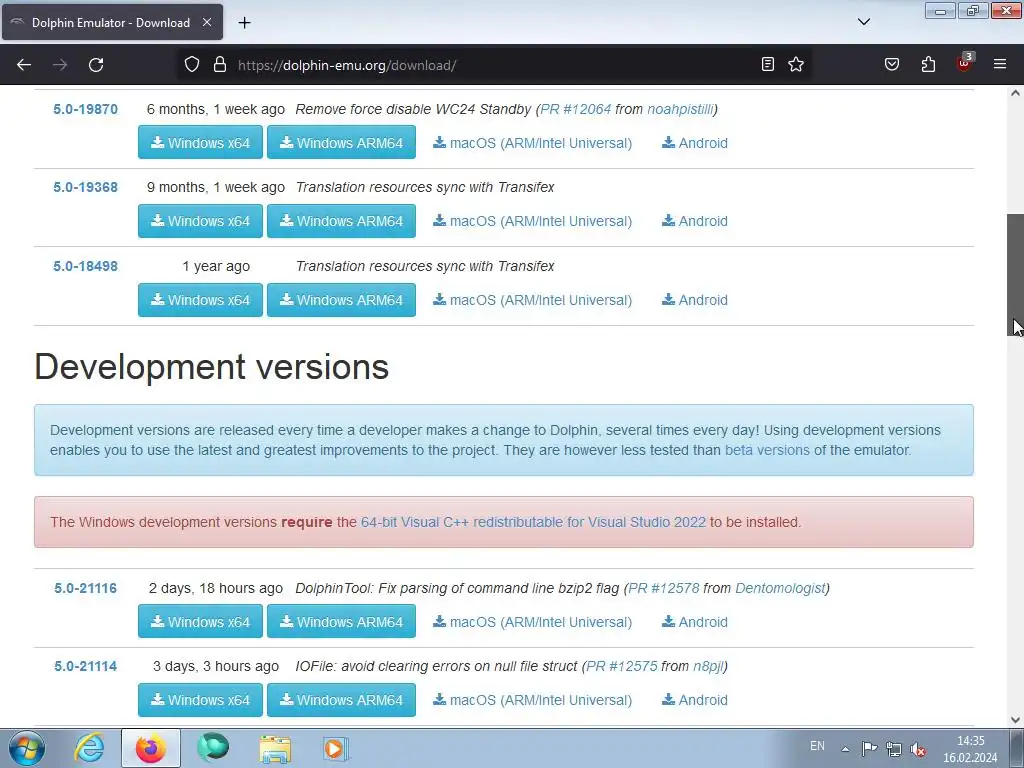Download Windows ARM64 build of 5.0-21116
The height and width of the screenshot is (768, 1024).
342,621
